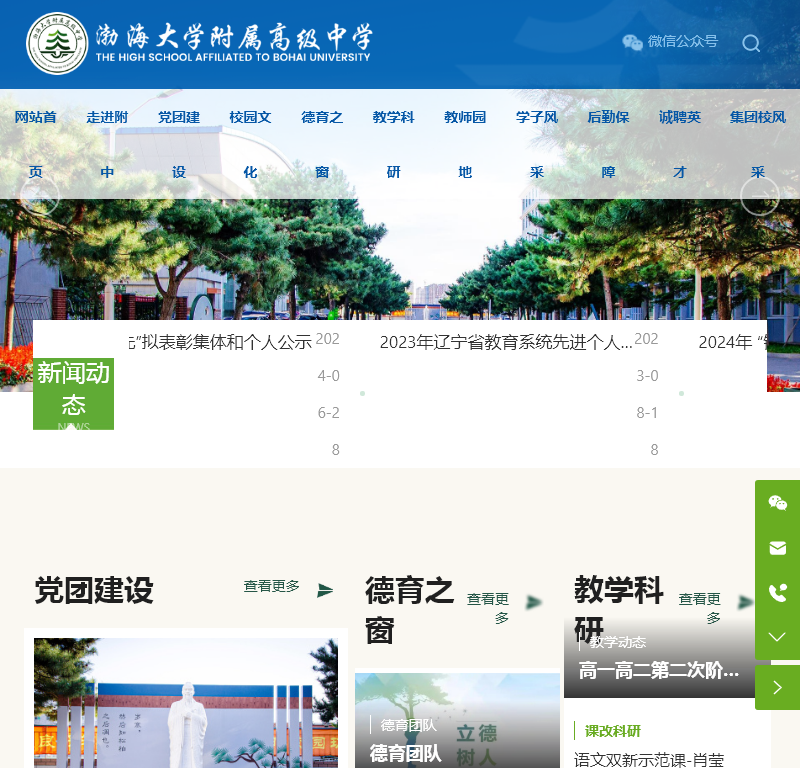Open the 诚聘英才 navigation menu

[679, 145]
